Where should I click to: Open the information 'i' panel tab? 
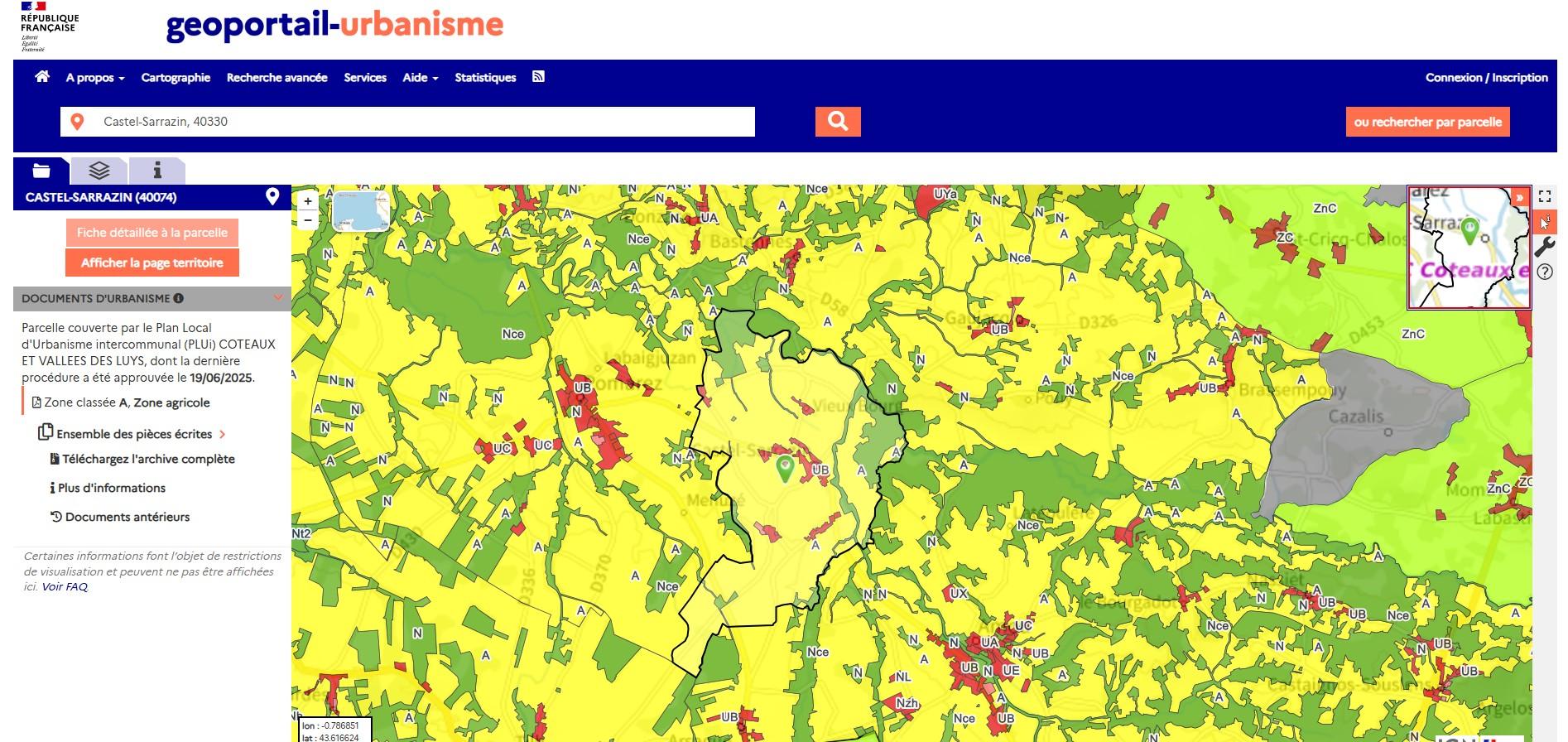[x=157, y=171]
